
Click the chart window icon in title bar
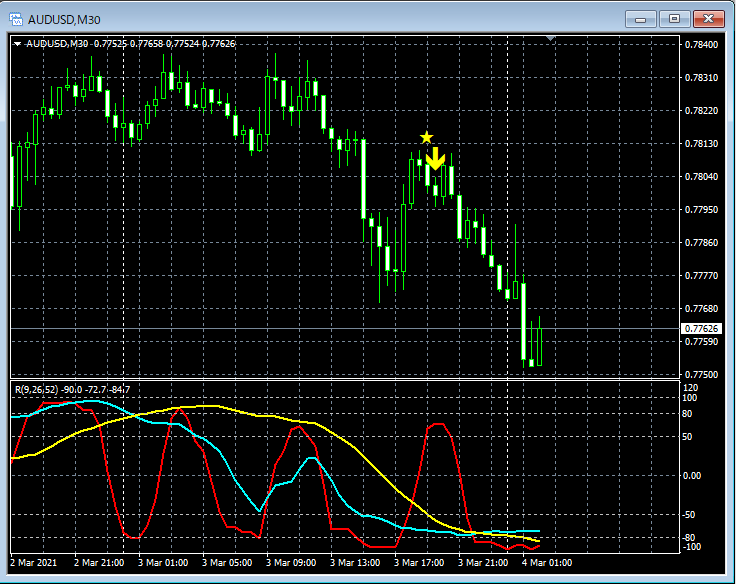(16, 19)
